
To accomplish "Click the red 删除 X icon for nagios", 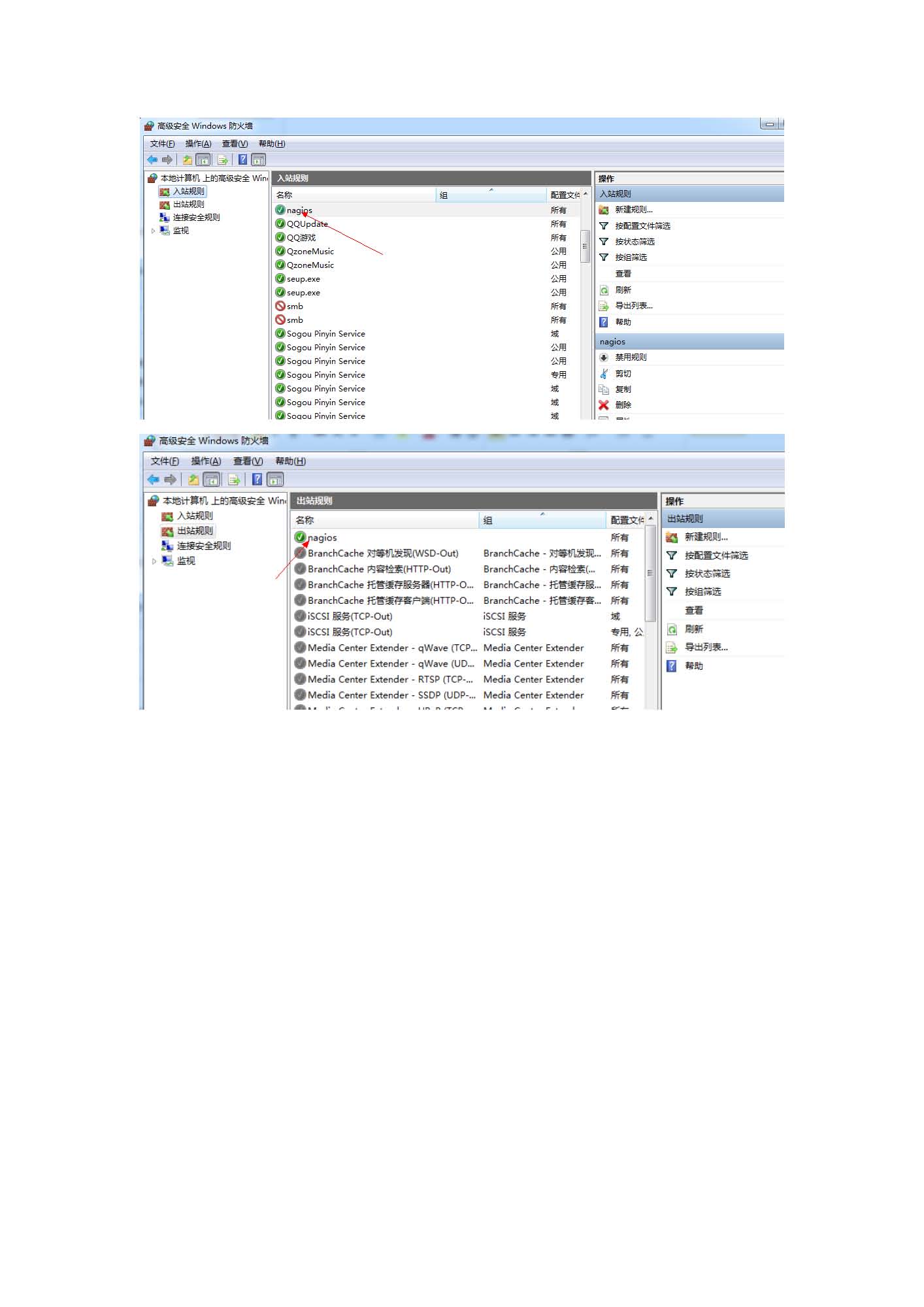I will [x=604, y=405].
